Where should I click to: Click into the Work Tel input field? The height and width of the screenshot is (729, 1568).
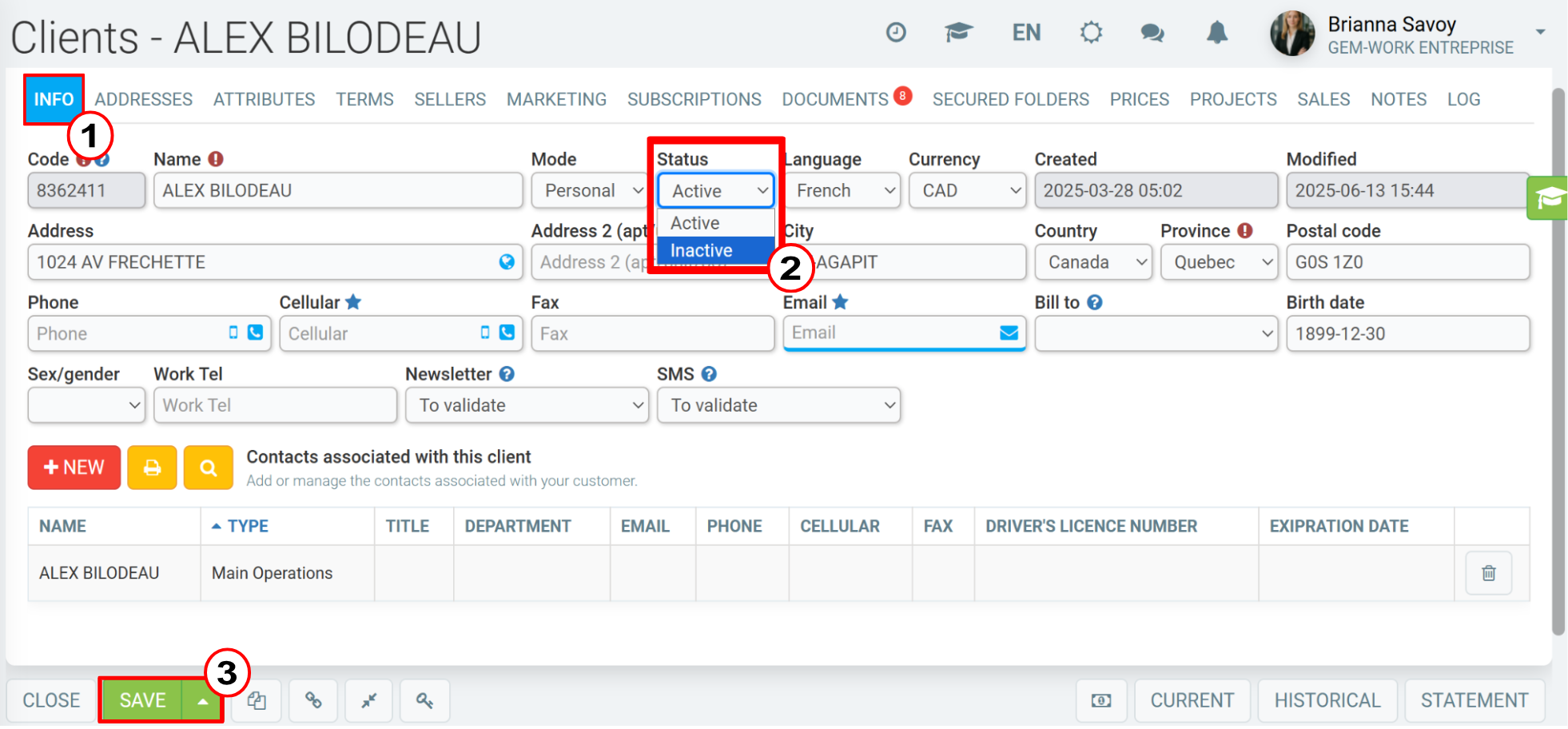(275, 405)
